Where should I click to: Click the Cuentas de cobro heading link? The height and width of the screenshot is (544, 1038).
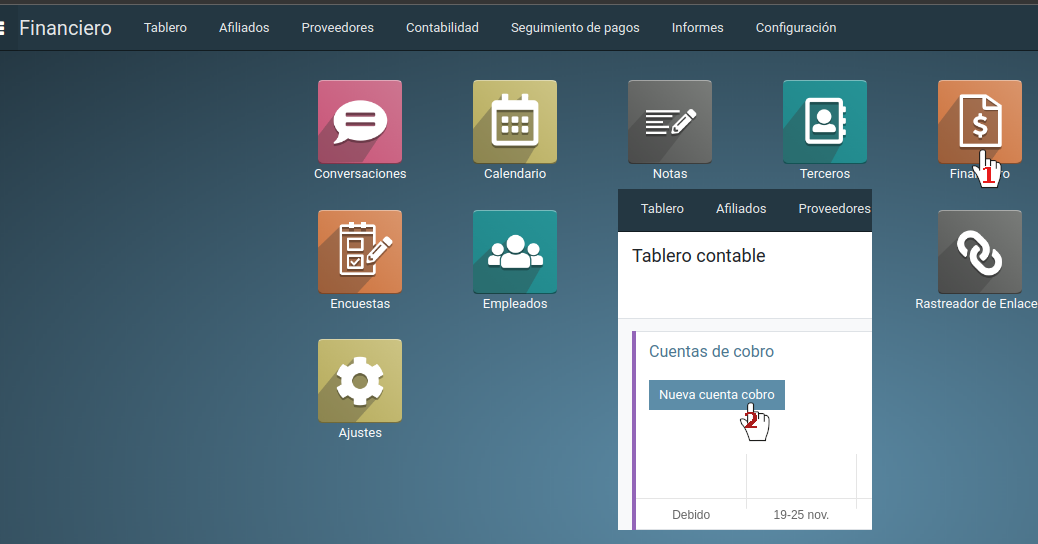[x=711, y=351]
